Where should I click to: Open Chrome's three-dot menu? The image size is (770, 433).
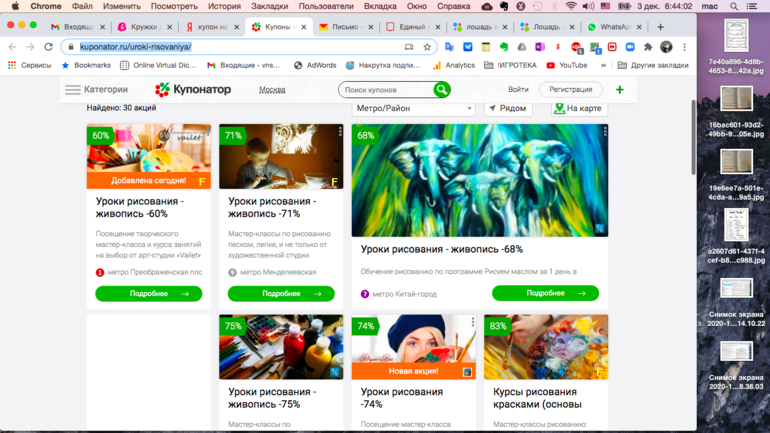click(684, 47)
